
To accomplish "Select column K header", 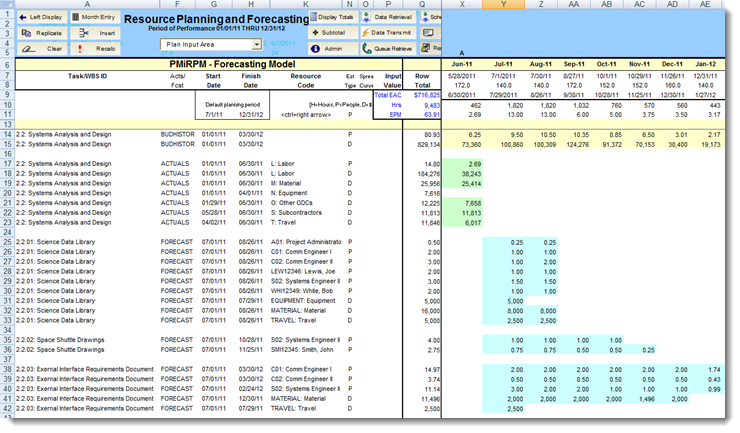I will tap(306, 4).
